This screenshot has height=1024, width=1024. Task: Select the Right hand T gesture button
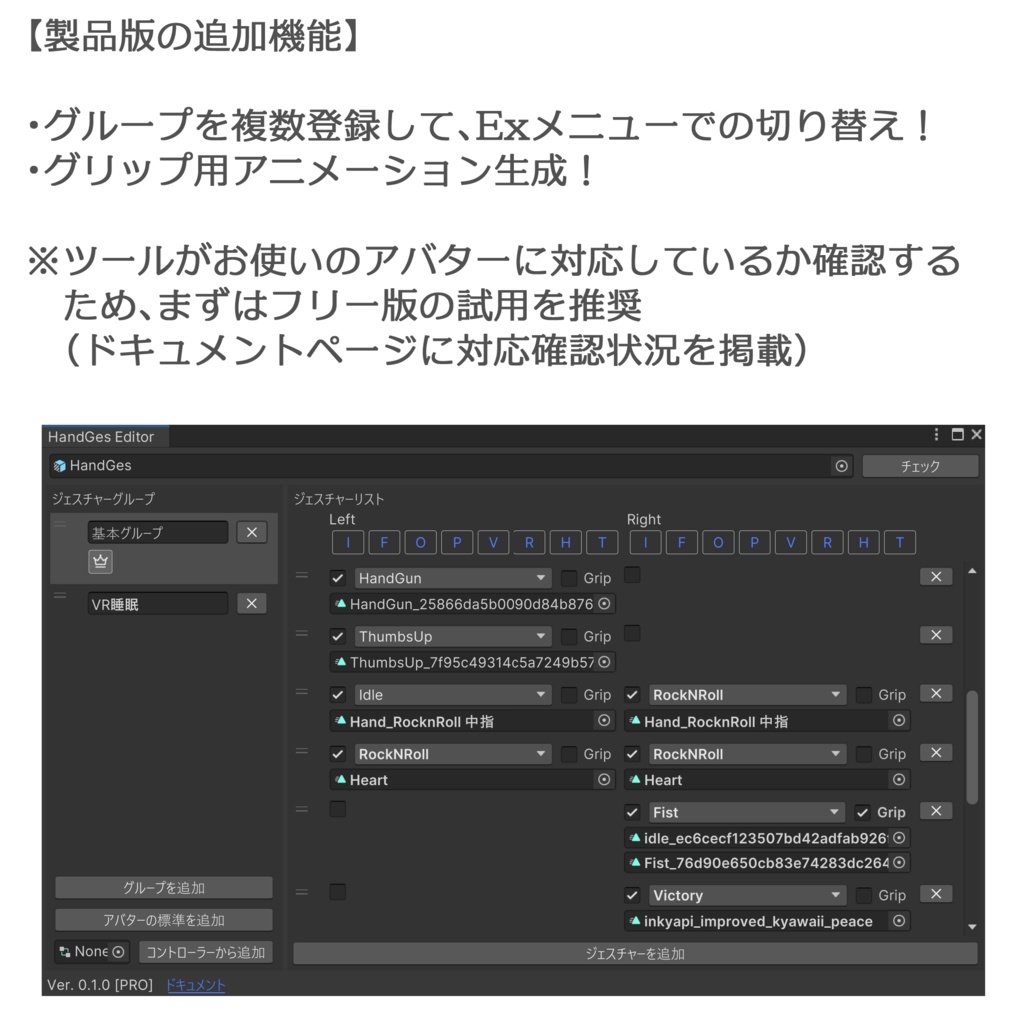pos(897,542)
